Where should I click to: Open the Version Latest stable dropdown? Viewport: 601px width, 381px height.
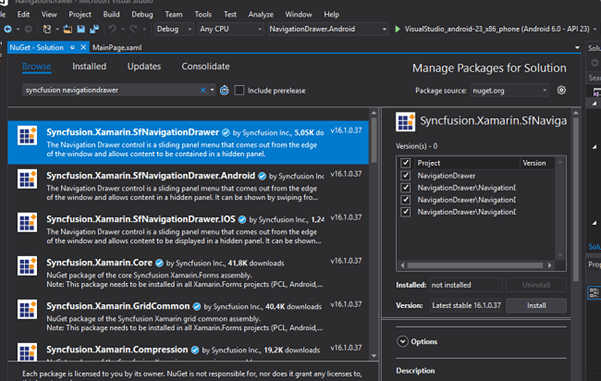[466, 305]
